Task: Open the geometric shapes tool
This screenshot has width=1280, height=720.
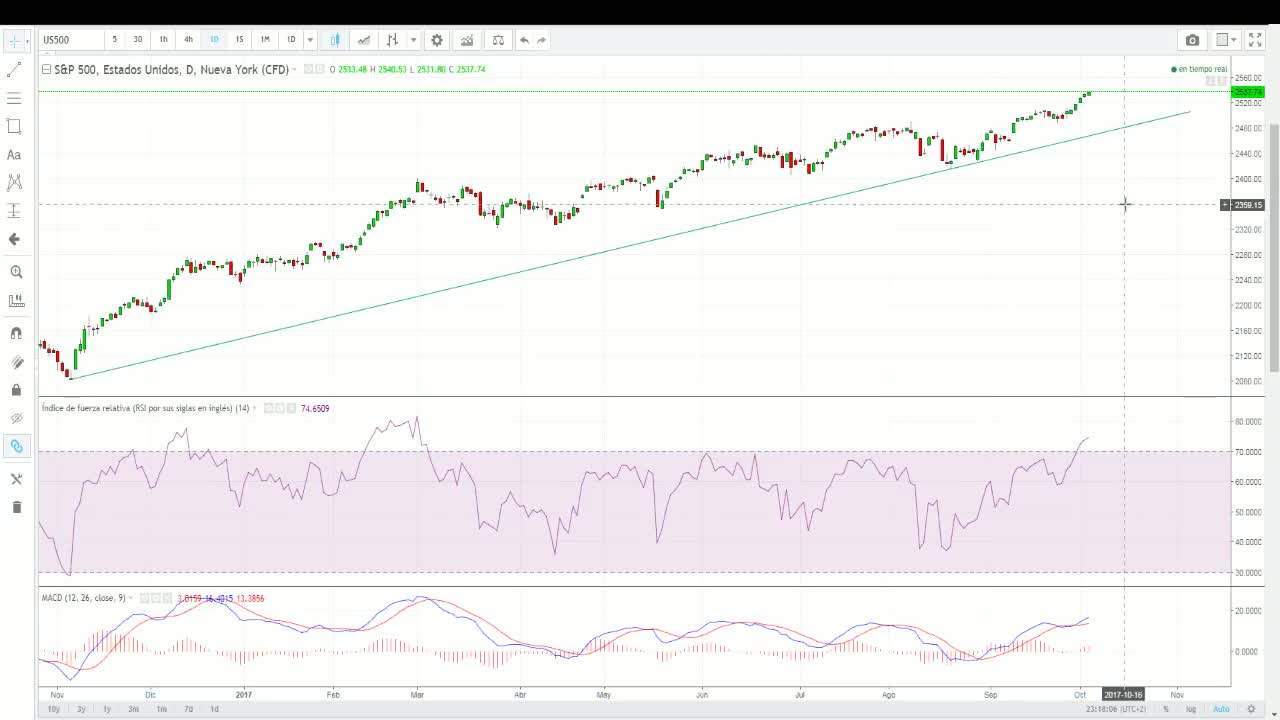Action: pyautogui.click(x=14, y=126)
